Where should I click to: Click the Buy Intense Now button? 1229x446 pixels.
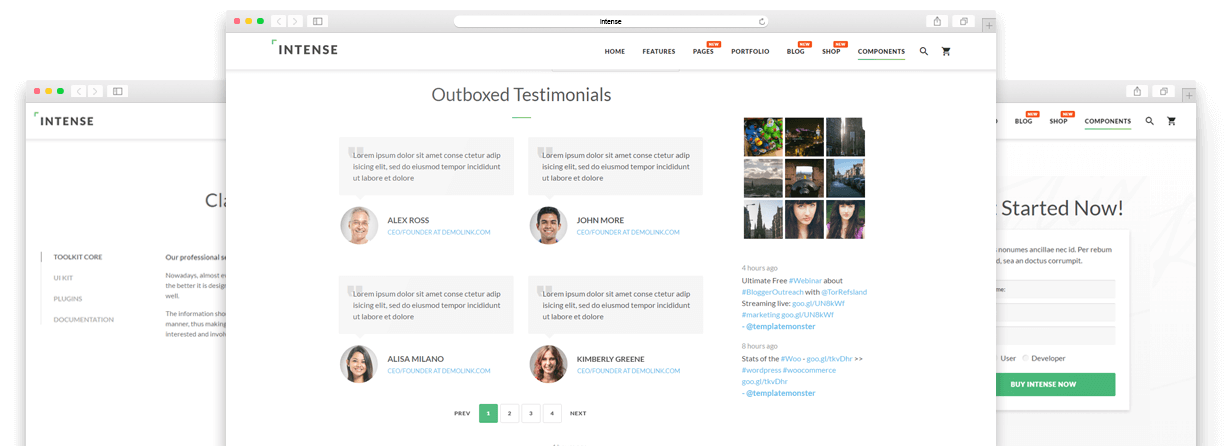[1043, 384]
